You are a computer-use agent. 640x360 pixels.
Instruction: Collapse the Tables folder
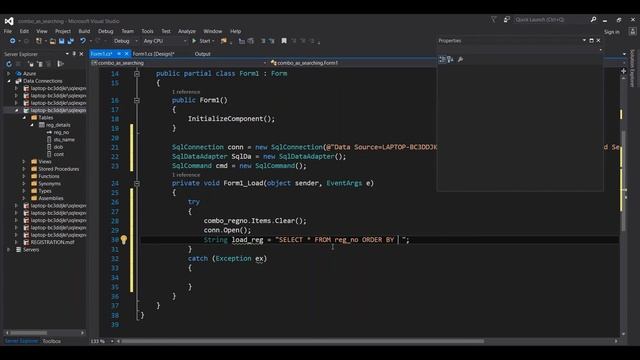tap(24, 118)
